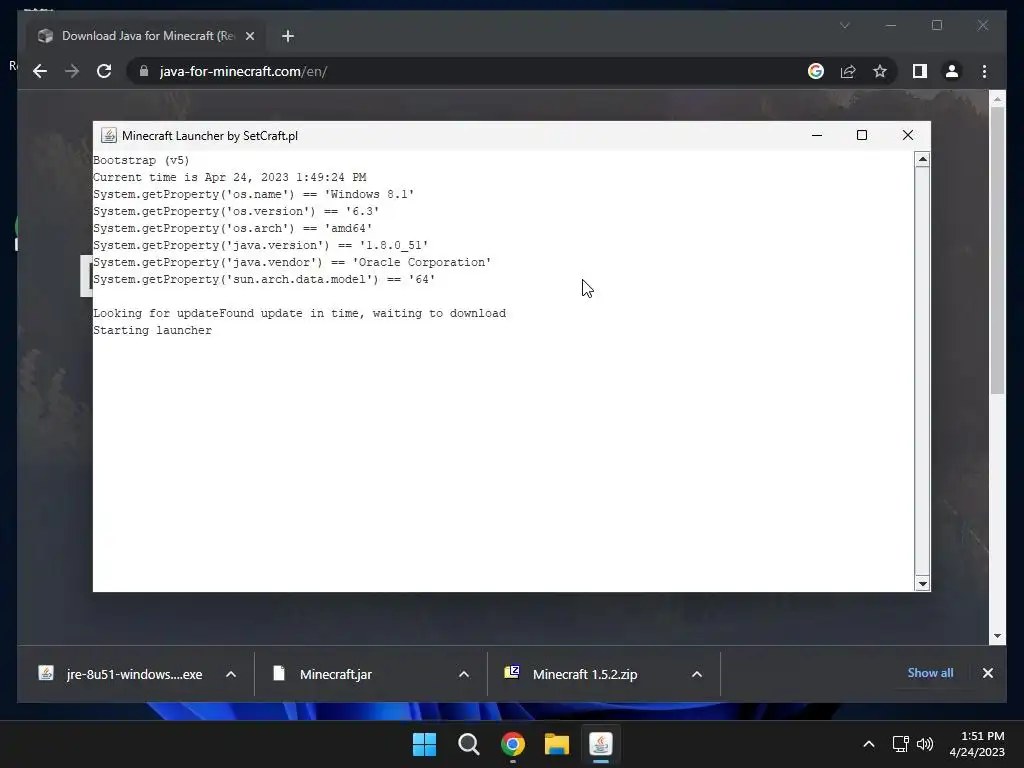Open the Windows Start menu
Screen dimensions: 1024x768
[424, 744]
